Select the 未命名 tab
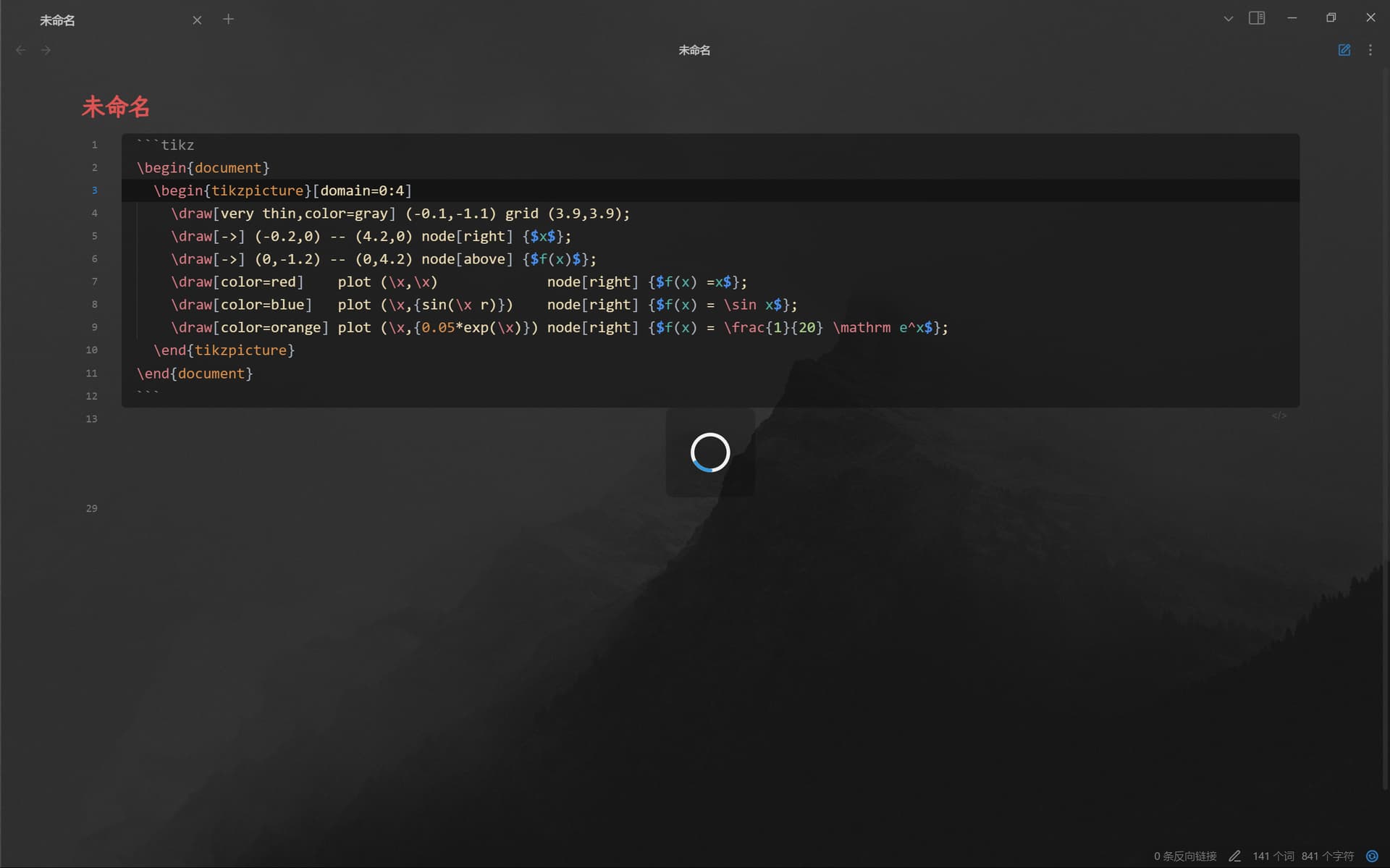This screenshot has height=868, width=1390. coord(109,20)
